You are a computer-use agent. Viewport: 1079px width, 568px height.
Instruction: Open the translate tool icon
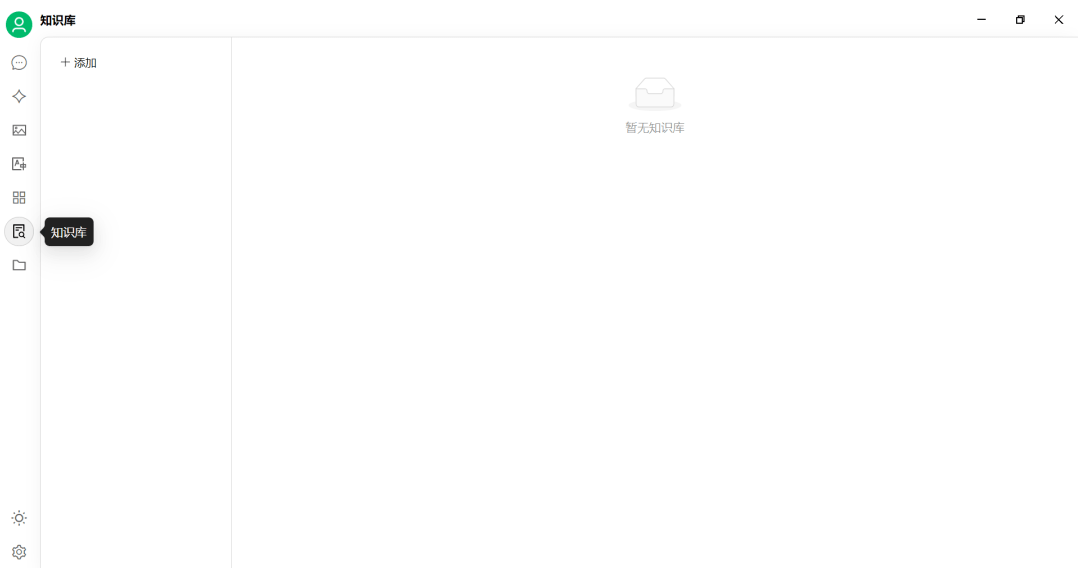click(x=19, y=164)
